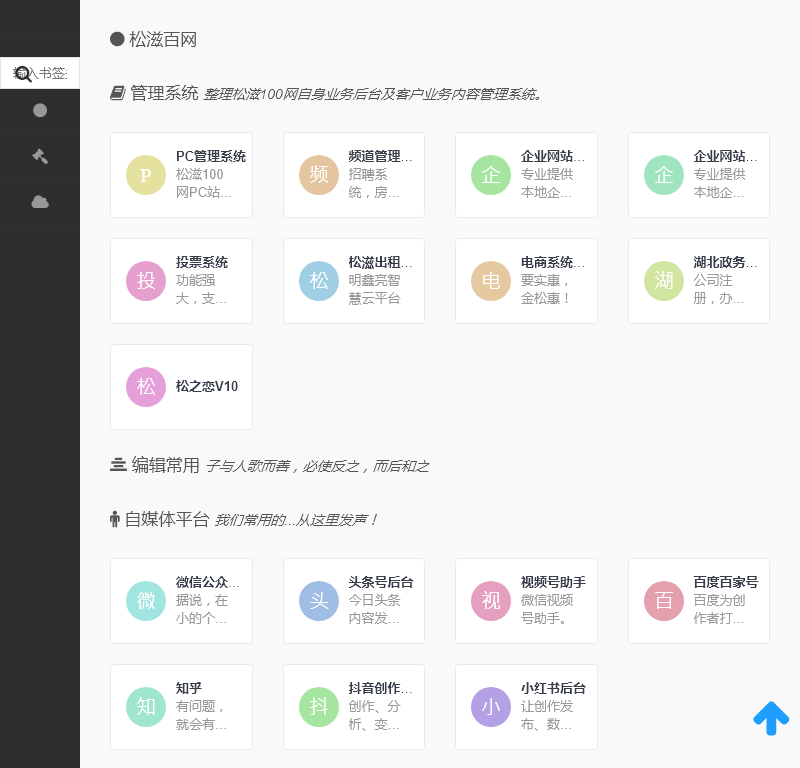This screenshot has width=800, height=768.
Task: Click the circle icon in the sidebar
Action: pyautogui.click(x=40, y=111)
